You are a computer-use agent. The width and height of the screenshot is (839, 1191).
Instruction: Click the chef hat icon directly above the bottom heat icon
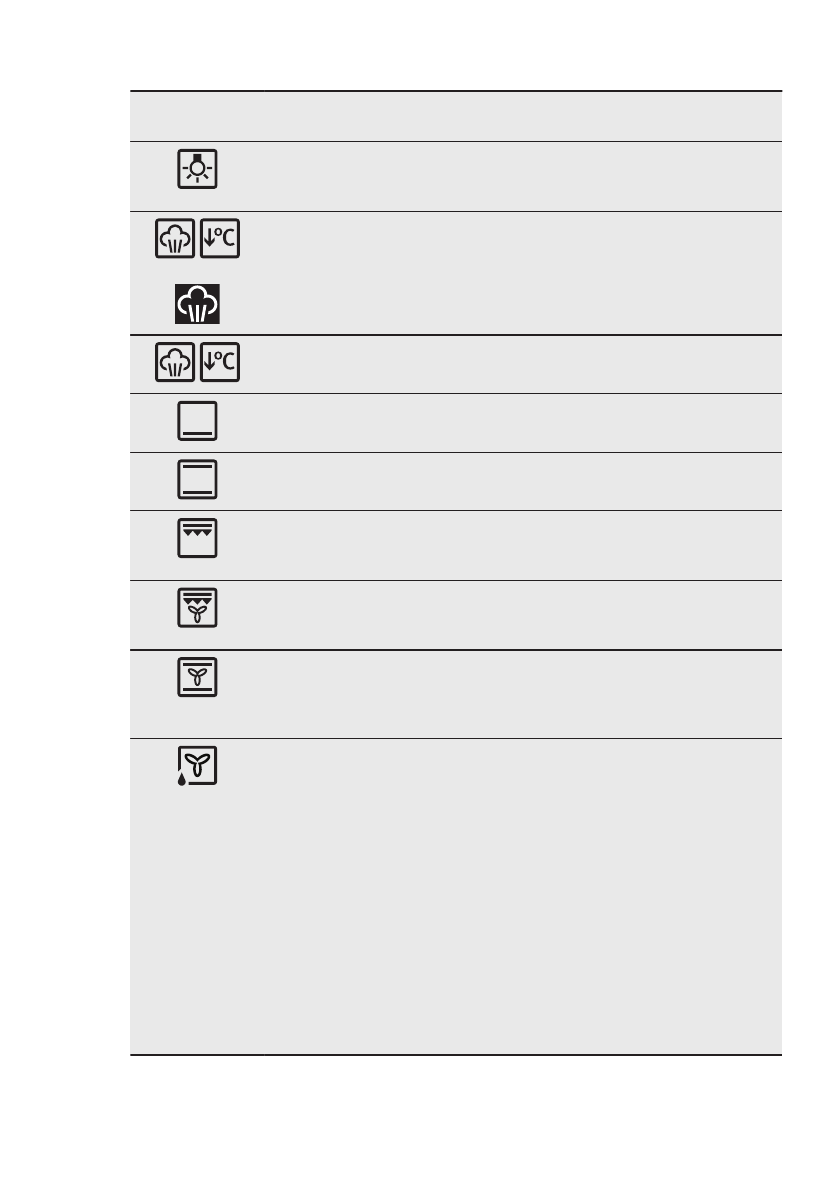176,362
